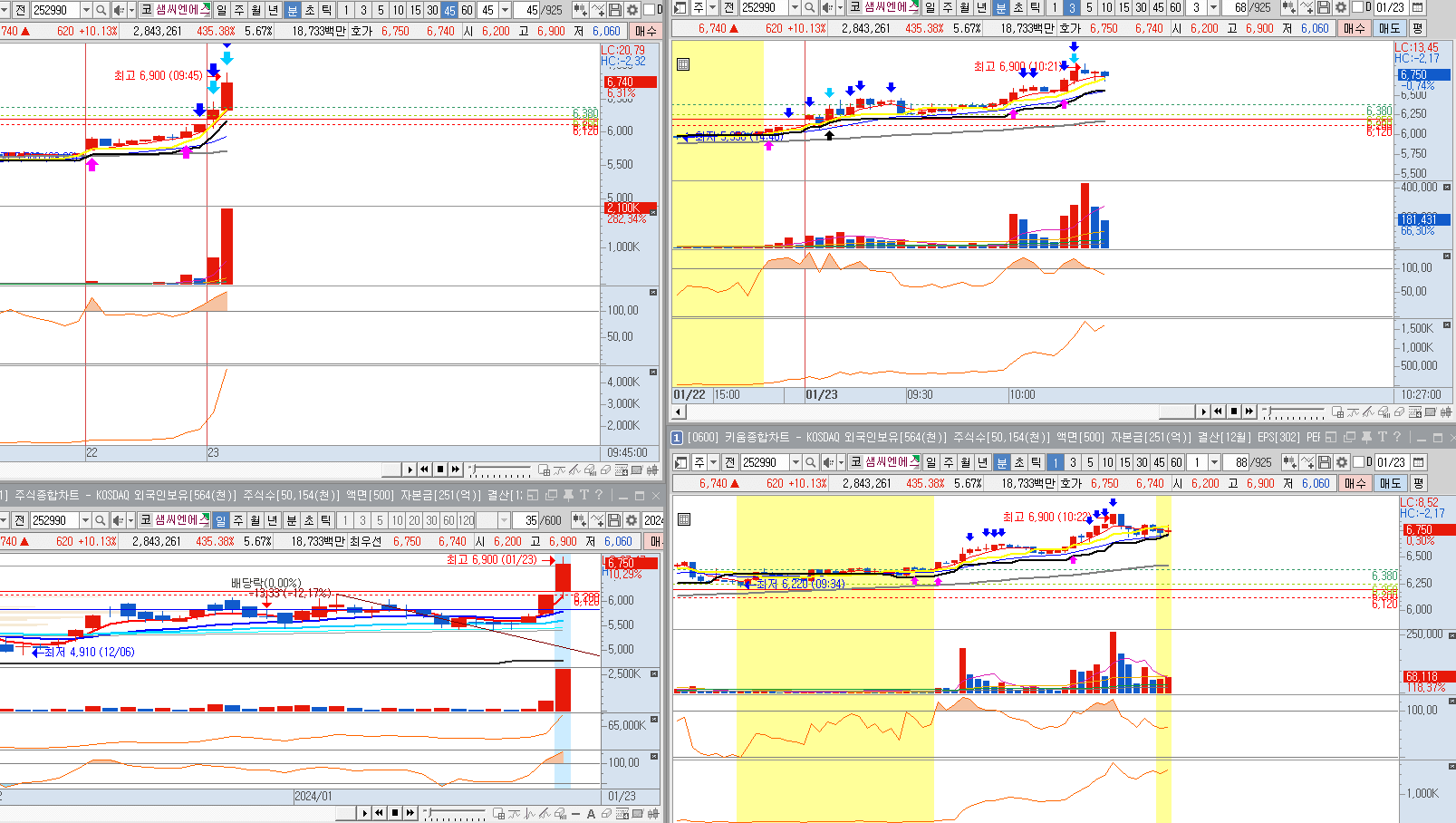Adjust playback speed slider under top-left chart

[500, 470]
